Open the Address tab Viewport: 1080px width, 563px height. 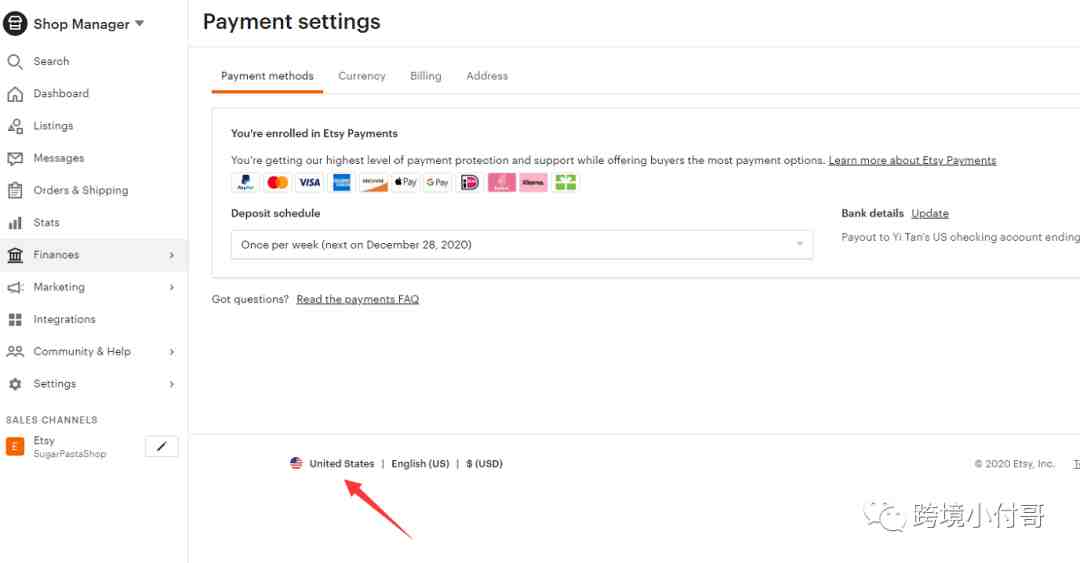(x=487, y=76)
